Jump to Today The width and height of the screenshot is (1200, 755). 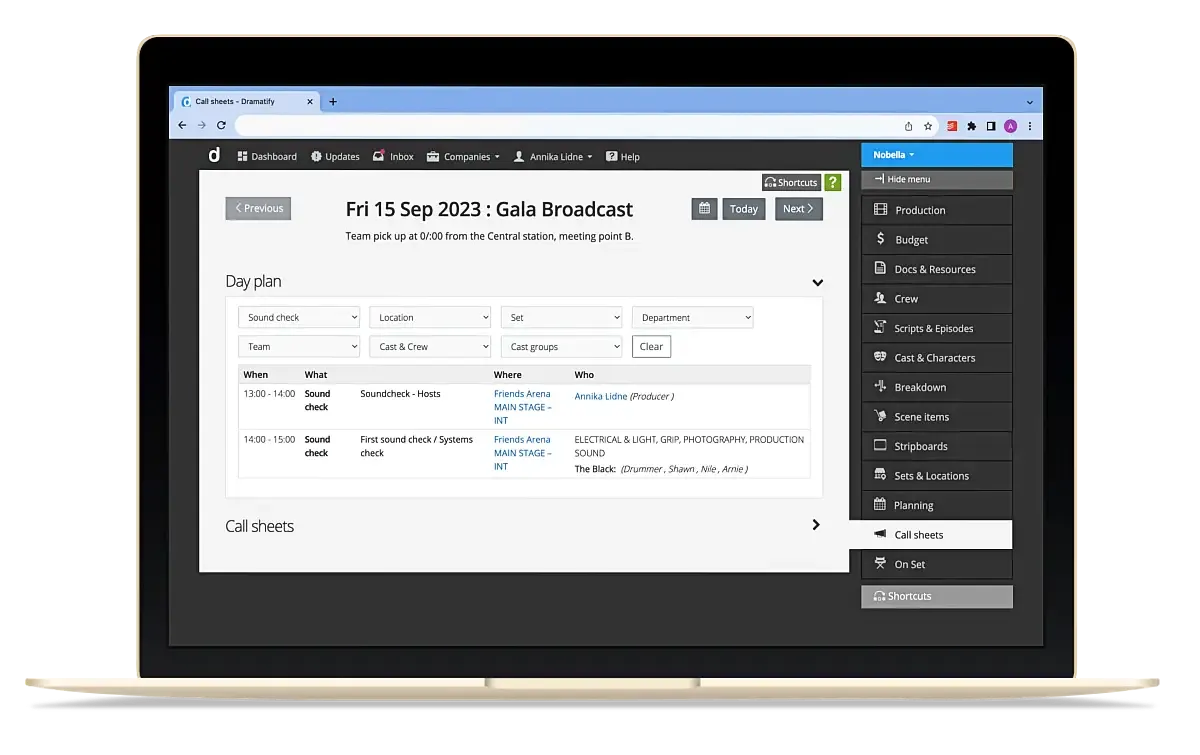pos(743,208)
